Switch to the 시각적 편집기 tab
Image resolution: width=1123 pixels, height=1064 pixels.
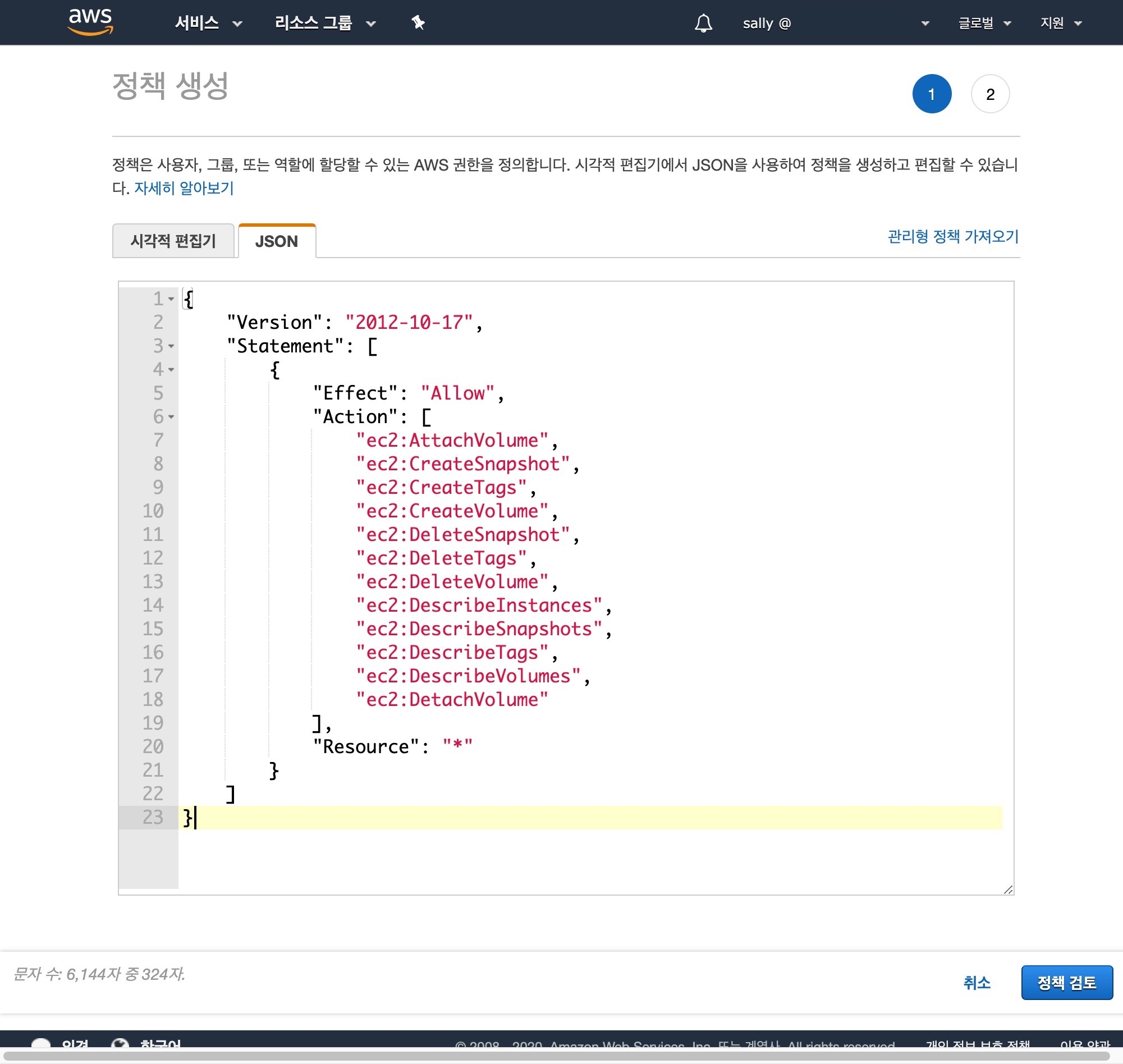pos(173,241)
